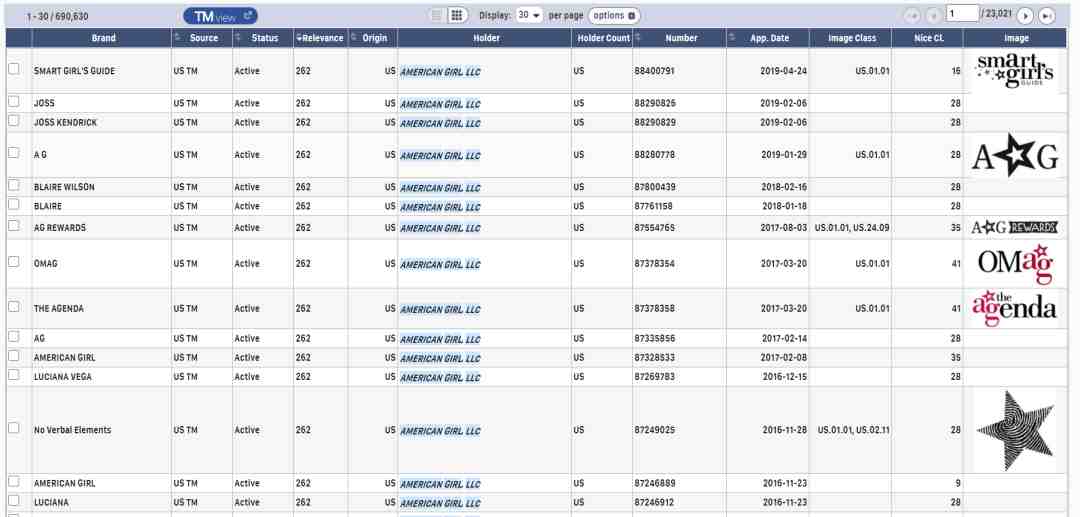
Task: Select checkbox for SMART GIRL'S GUIDE
Action: [x=14, y=69]
